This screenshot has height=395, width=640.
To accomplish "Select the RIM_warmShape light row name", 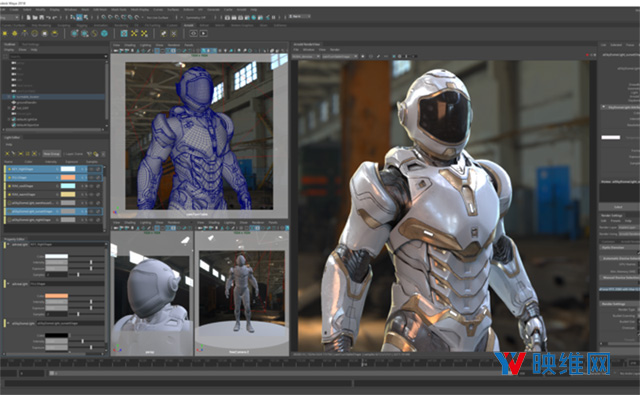I will (x=23, y=194).
